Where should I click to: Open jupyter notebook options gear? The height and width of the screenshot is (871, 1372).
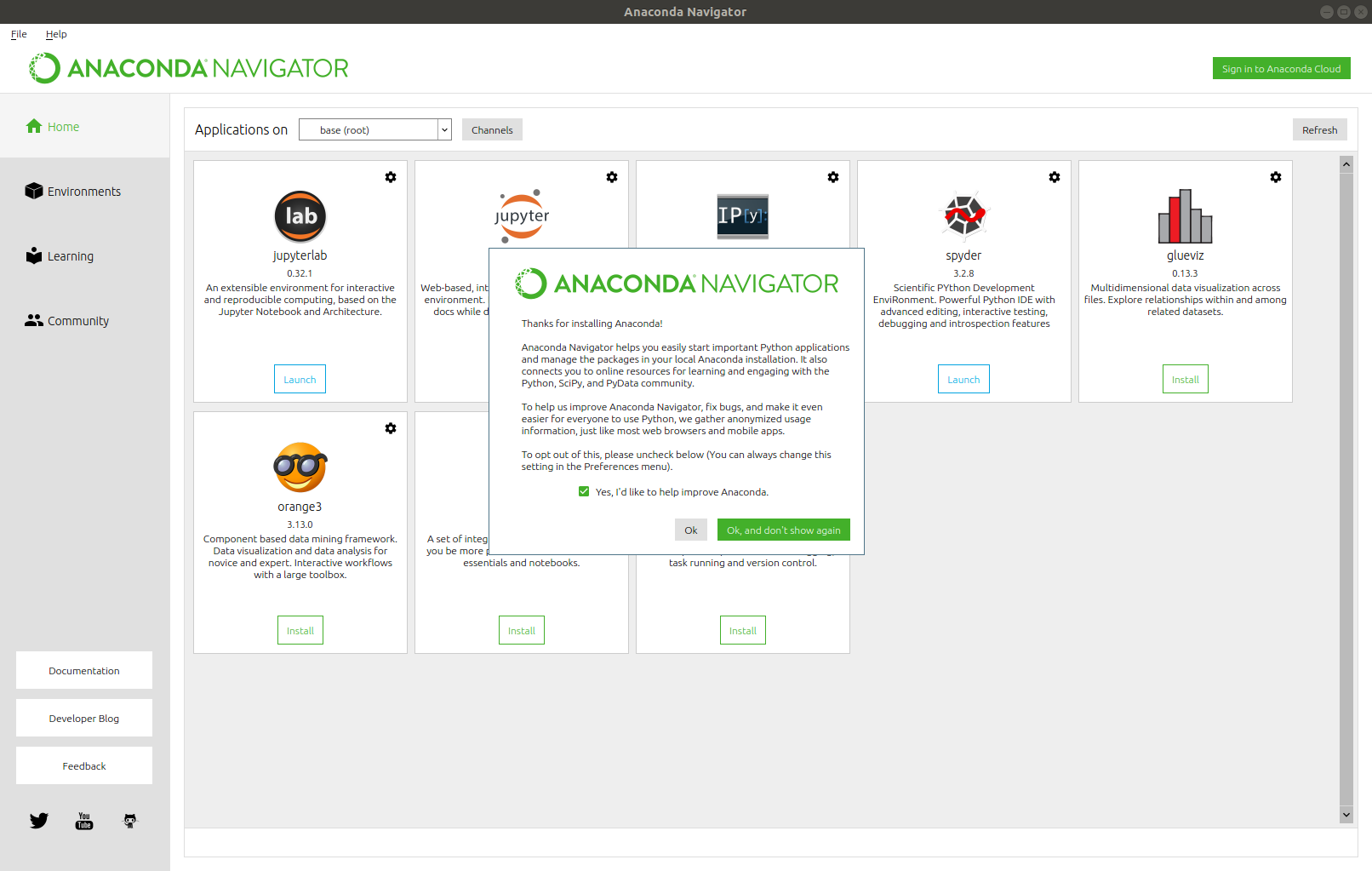click(x=612, y=177)
